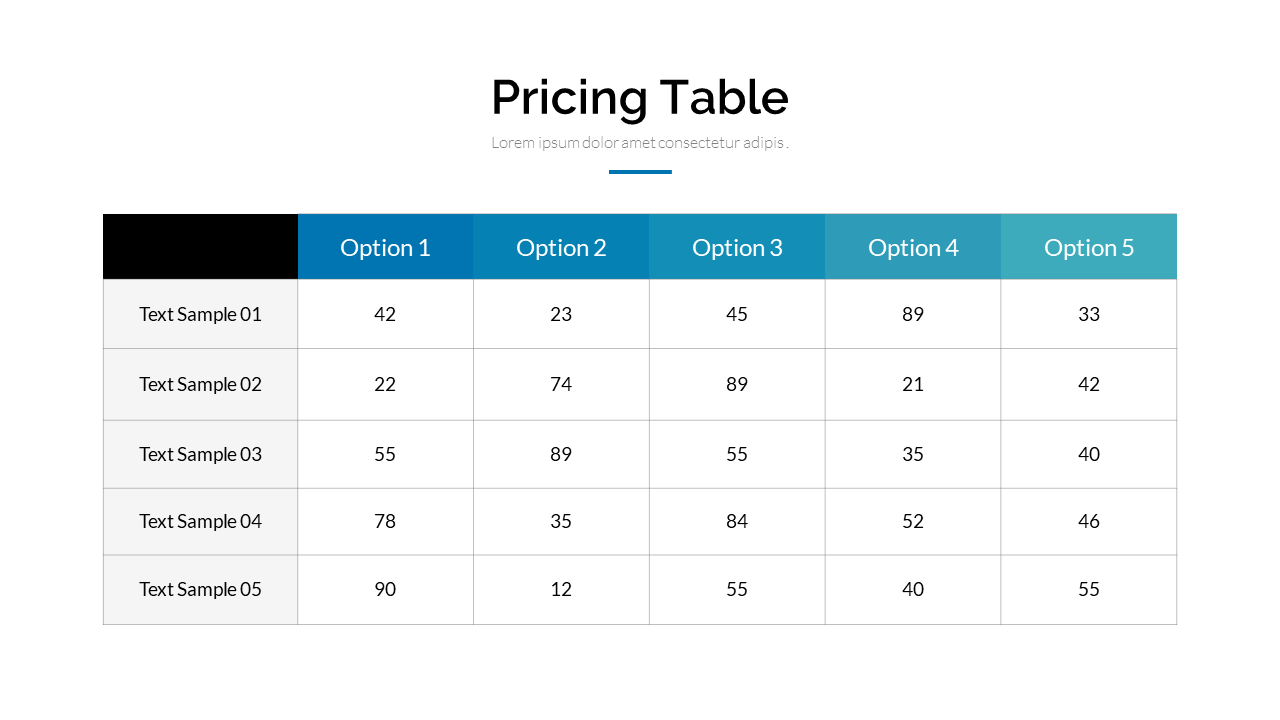Image resolution: width=1280 pixels, height=720 pixels.
Task: Select the black empty header cell
Action: [x=200, y=247]
